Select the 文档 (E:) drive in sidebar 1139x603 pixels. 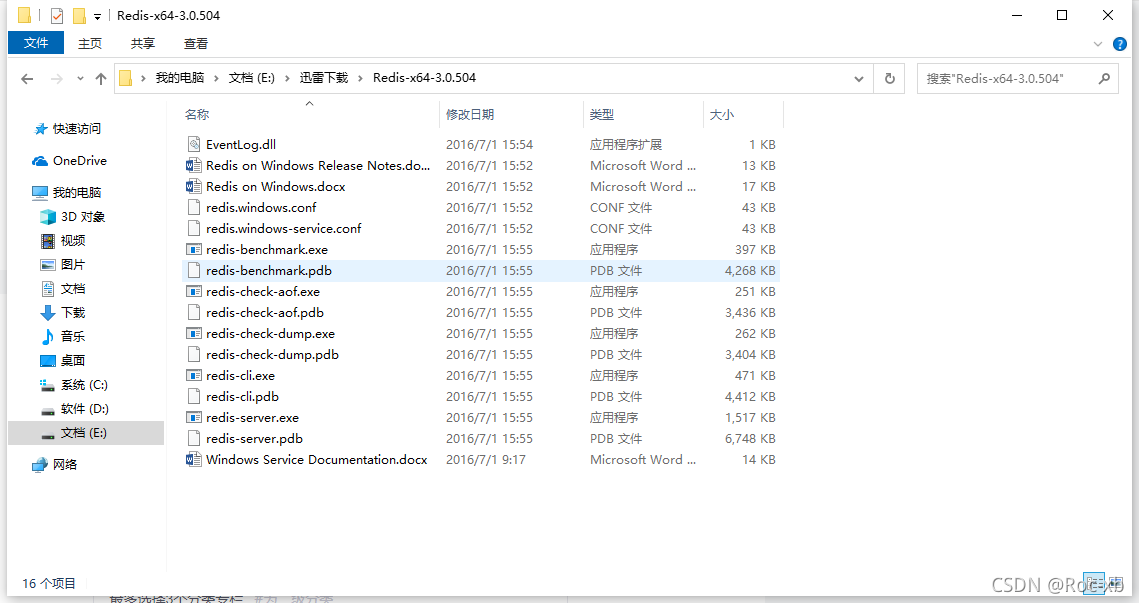[x=86, y=432]
